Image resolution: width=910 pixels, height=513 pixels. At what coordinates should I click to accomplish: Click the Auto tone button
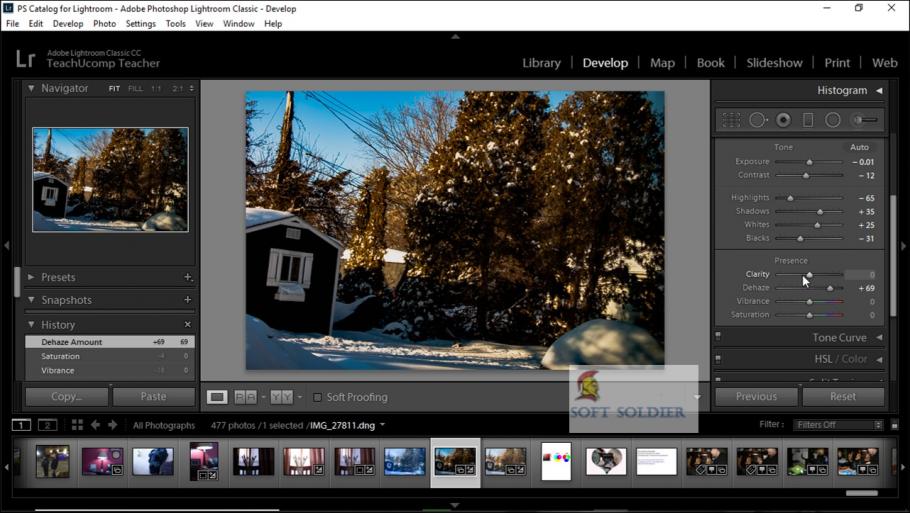[859, 147]
